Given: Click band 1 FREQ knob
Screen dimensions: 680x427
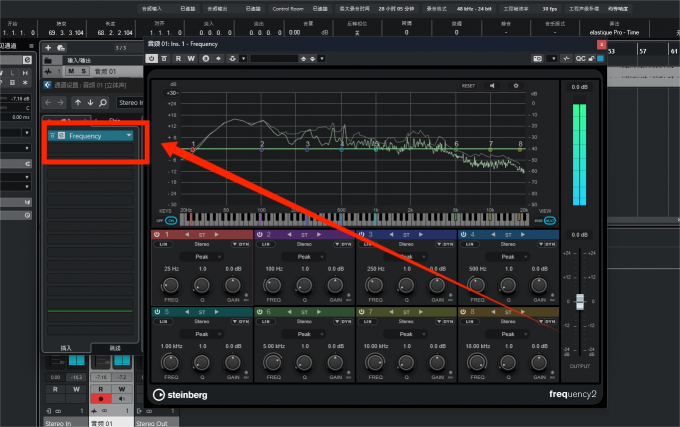Looking at the screenshot, I should click(170, 285).
